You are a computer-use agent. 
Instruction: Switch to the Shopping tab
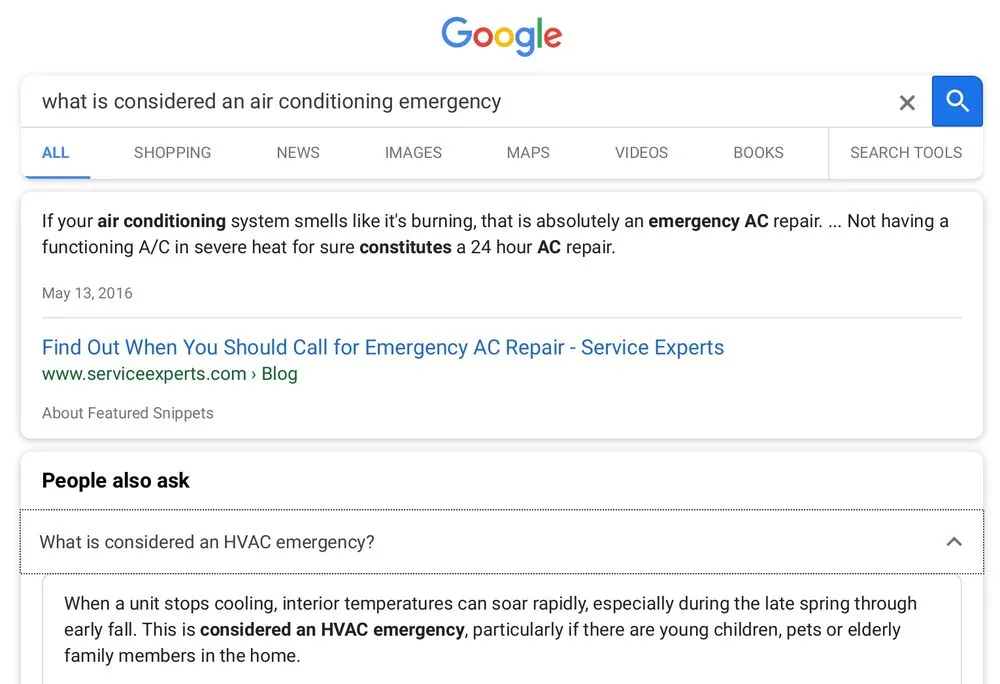[172, 153]
